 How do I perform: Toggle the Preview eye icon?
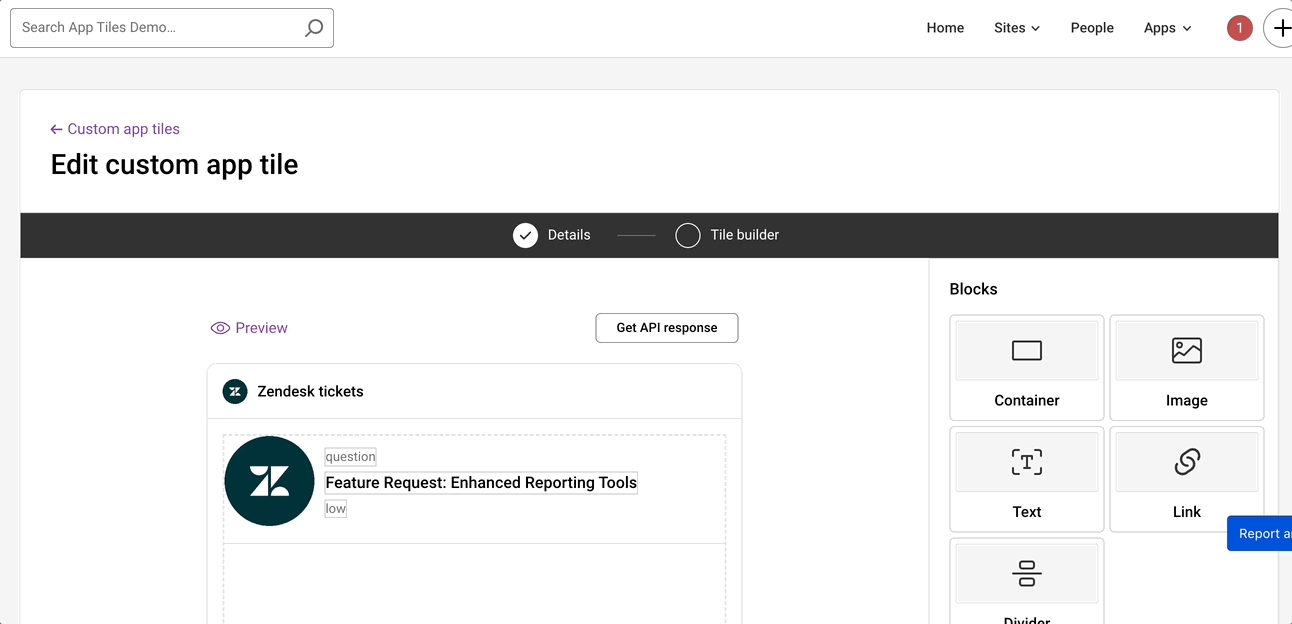[x=221, y=328]
